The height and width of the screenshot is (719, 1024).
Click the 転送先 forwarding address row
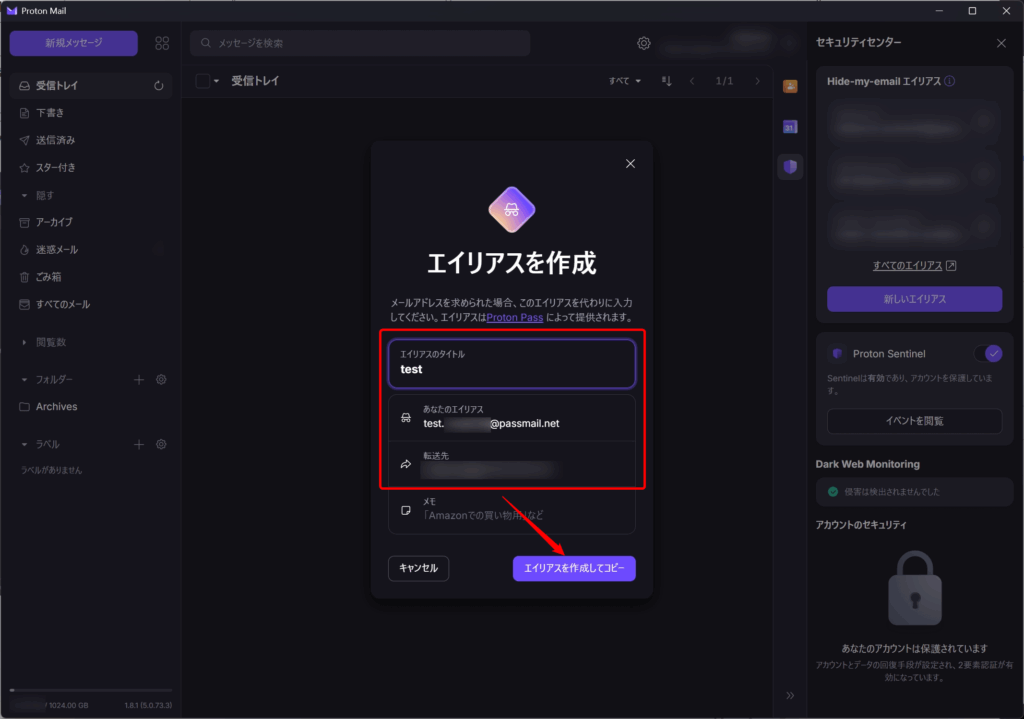click(x=512, y=464)
